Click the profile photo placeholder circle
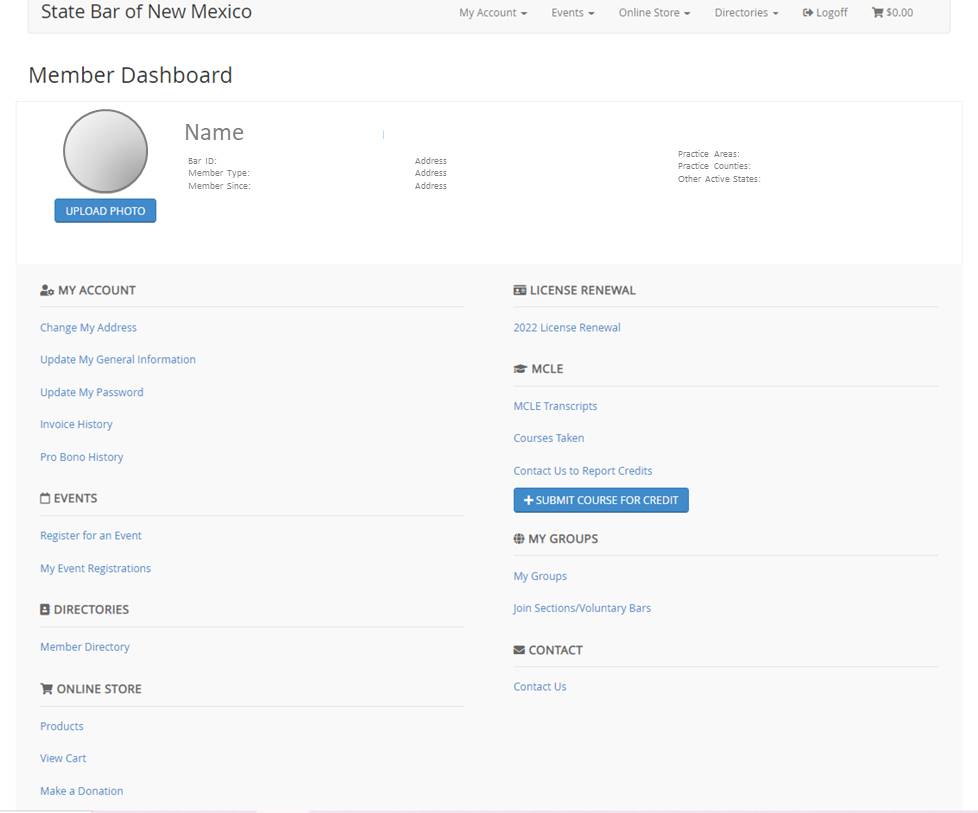This screenshot has height=813, width=978. pos(105,152)
